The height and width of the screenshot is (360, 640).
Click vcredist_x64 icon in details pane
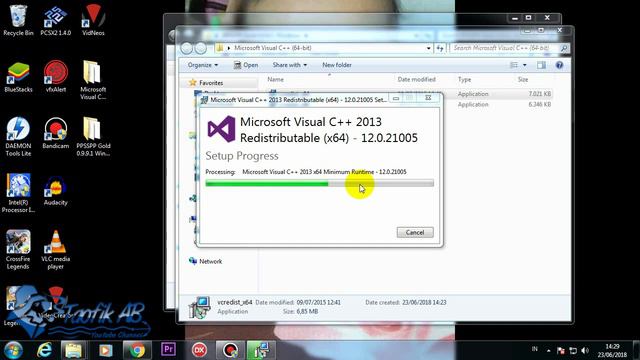pos(200,307)
